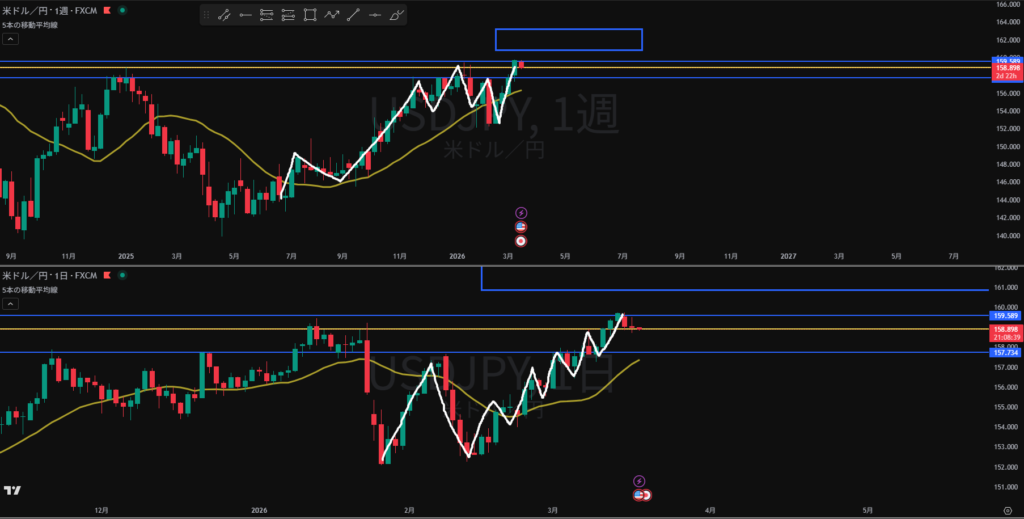
Task: Collapse the daily chart indicator legend
Action: point(10,303)
